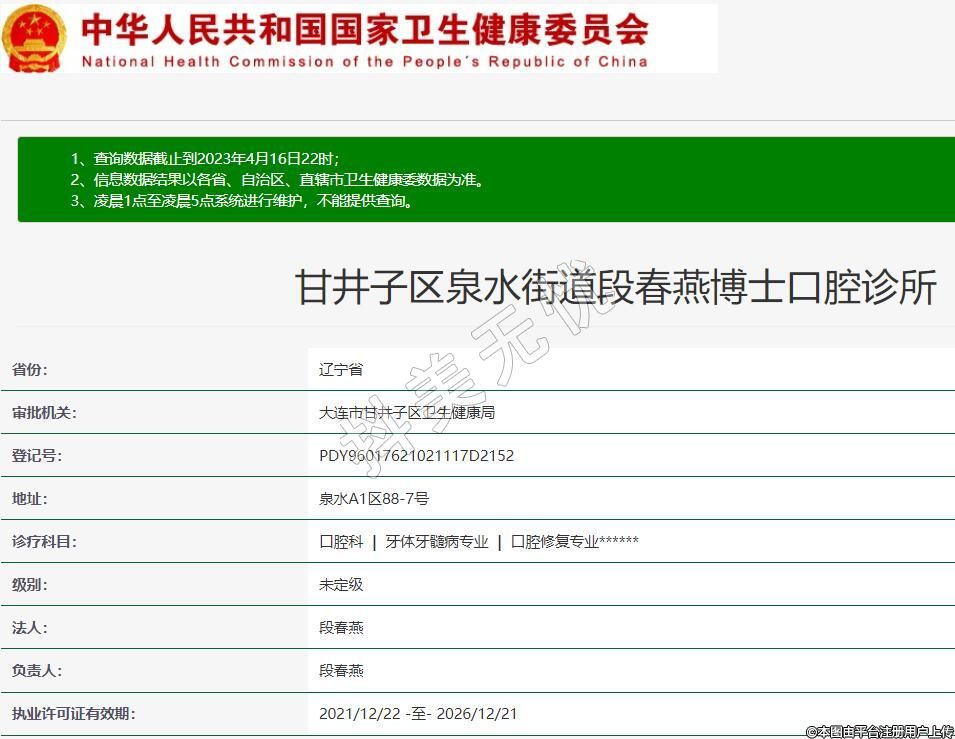Click the 负责人 row label

(x=37, y=671)
